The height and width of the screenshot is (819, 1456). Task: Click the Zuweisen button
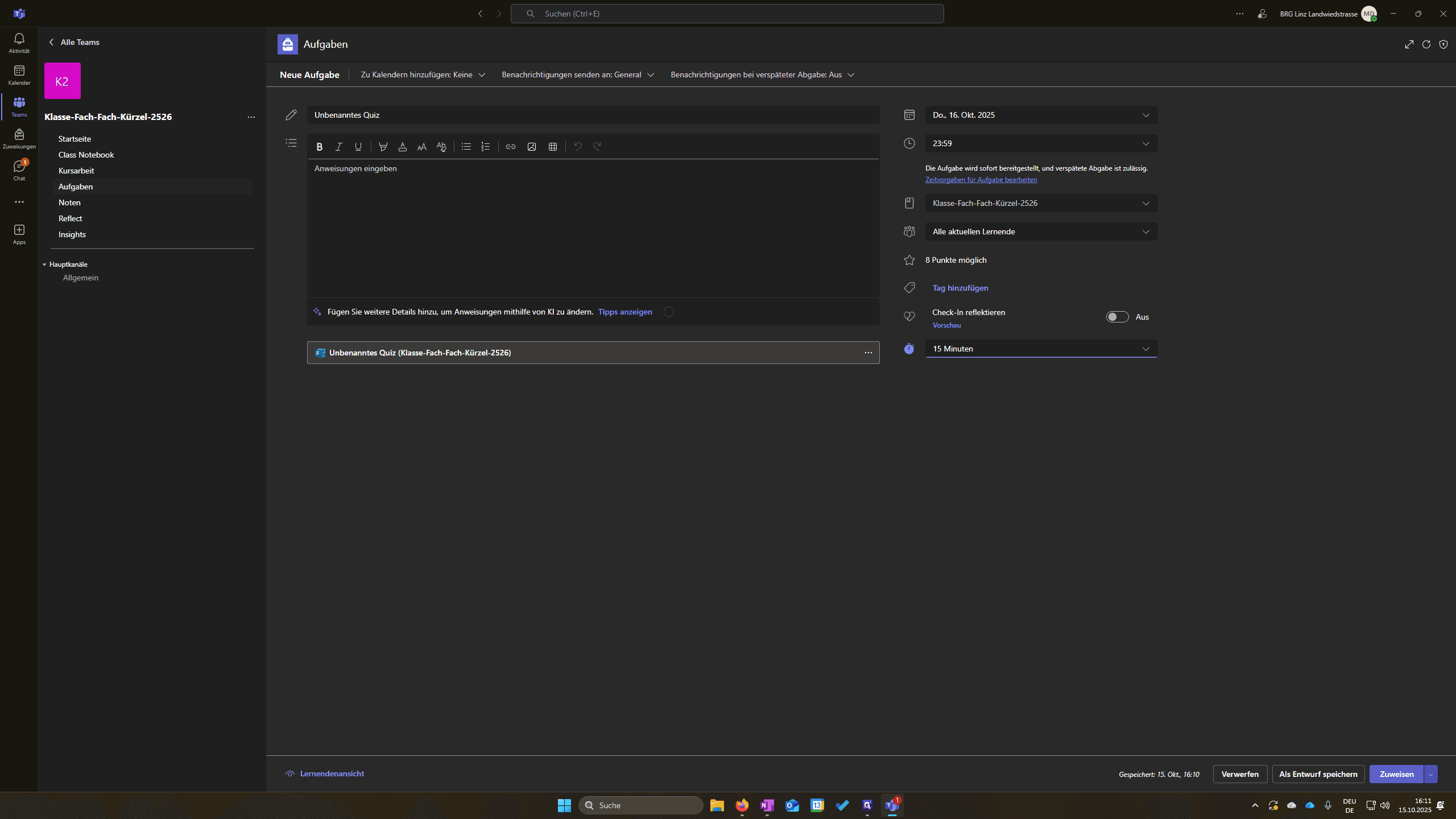(1397, 774)
